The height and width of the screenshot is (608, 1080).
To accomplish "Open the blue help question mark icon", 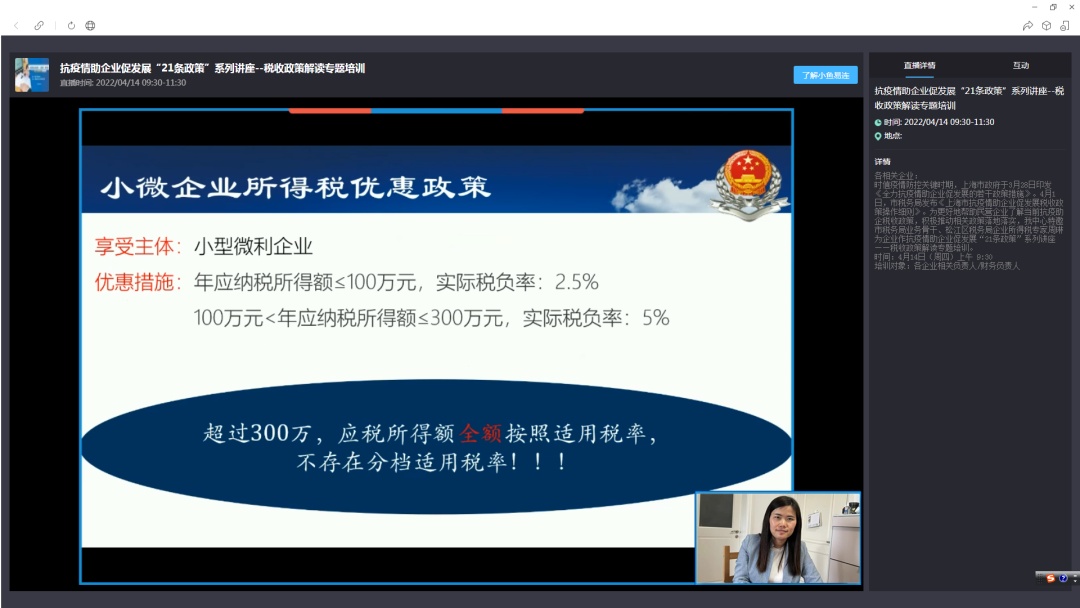I will coord(1063,578).
